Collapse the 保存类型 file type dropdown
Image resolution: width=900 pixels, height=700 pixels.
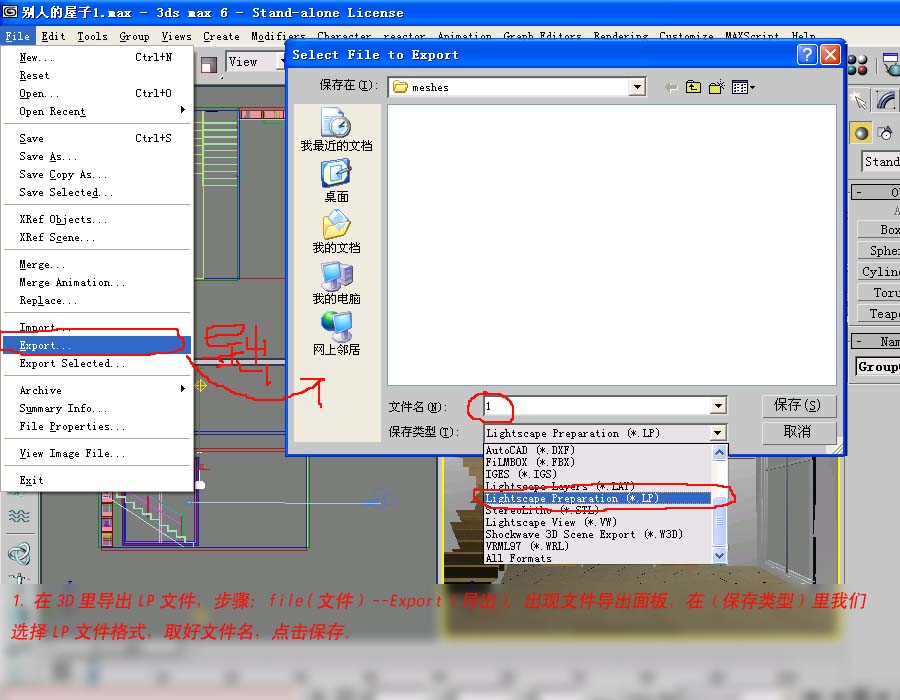click(x=718, y=433)
